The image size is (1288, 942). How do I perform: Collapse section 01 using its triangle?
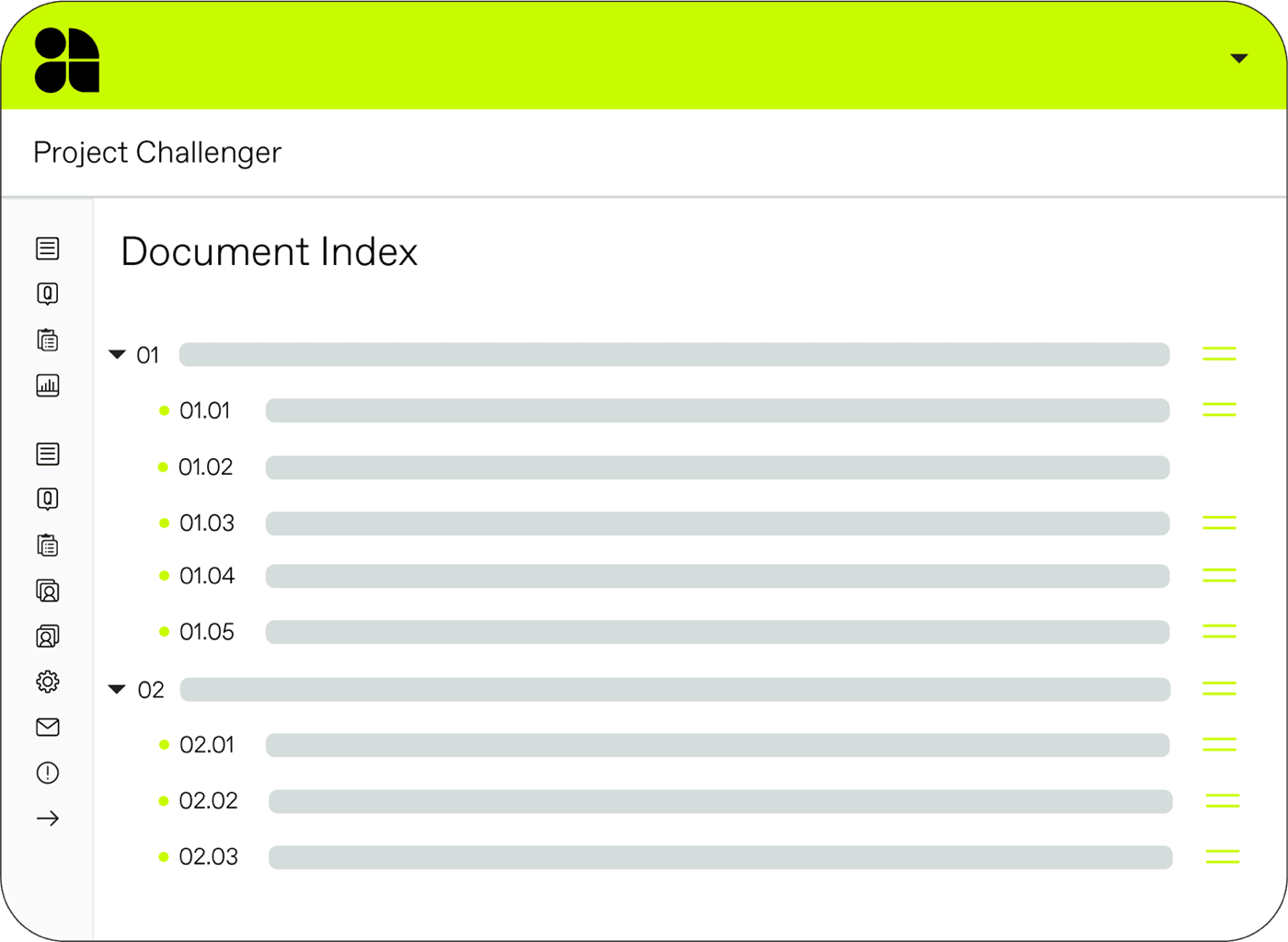[117, 355]
